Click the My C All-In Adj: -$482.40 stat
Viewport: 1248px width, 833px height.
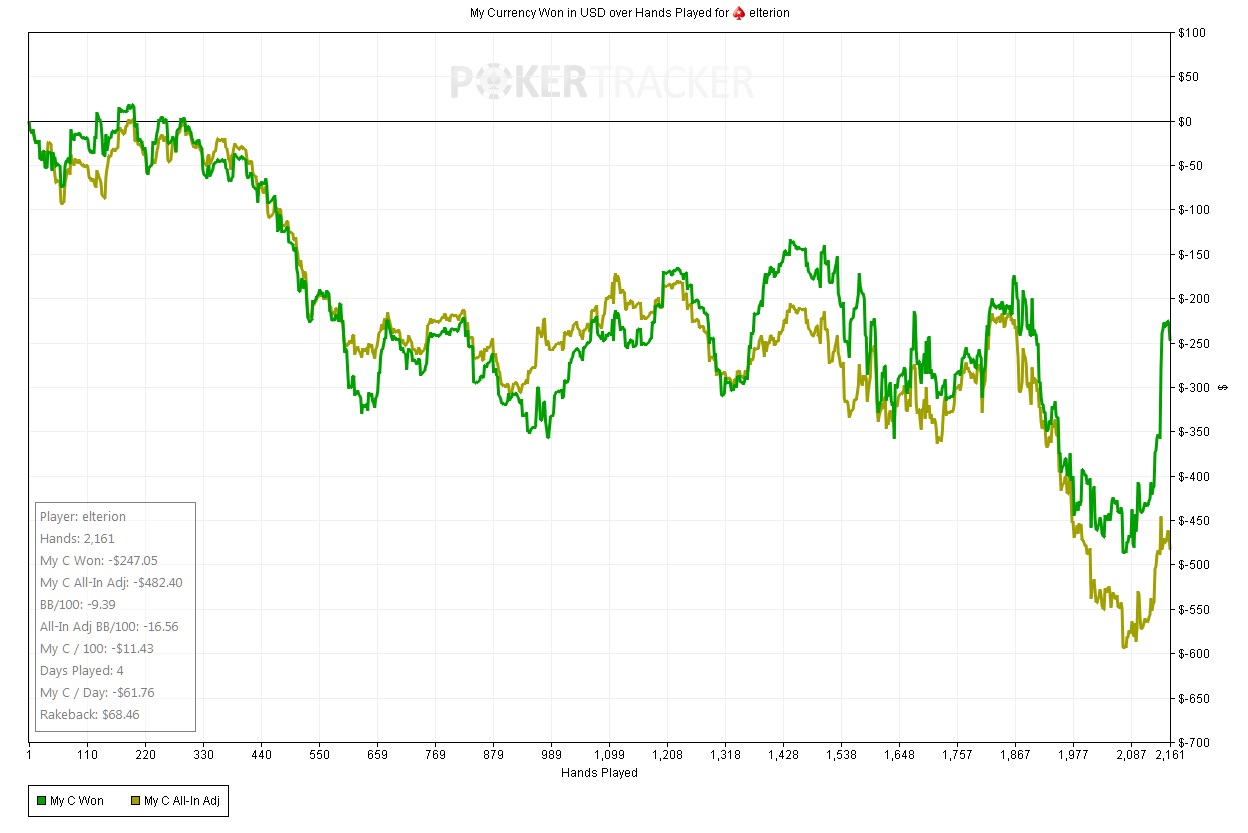coord(111,583)
